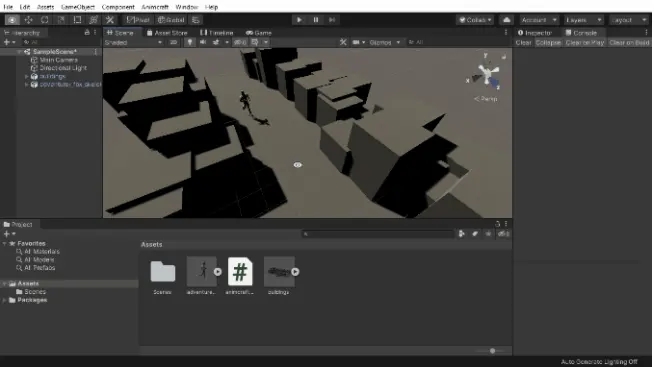
Task: Open cloud services panel
Action: 506,20
